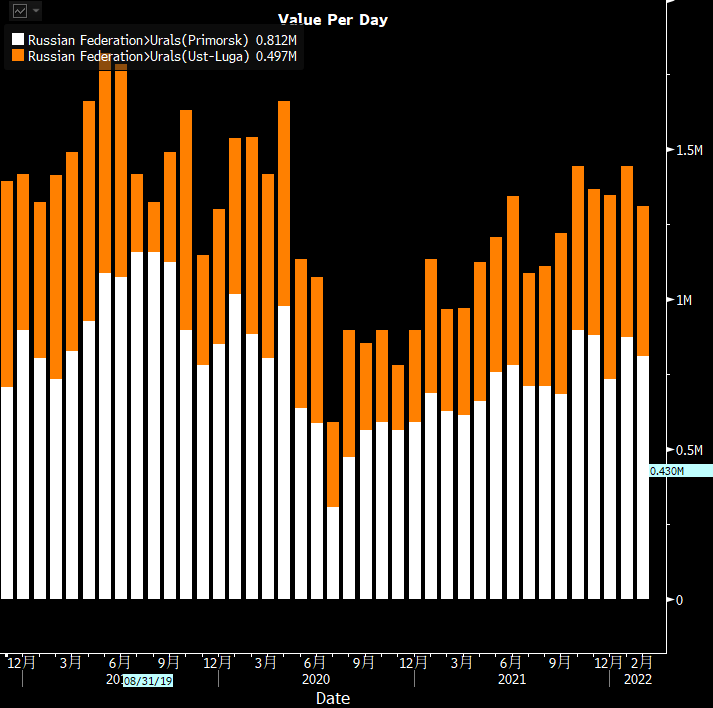Screen dimensions: 713x708
Task: Click the 'Value Per Day' chart title
Action: [333, 20]
